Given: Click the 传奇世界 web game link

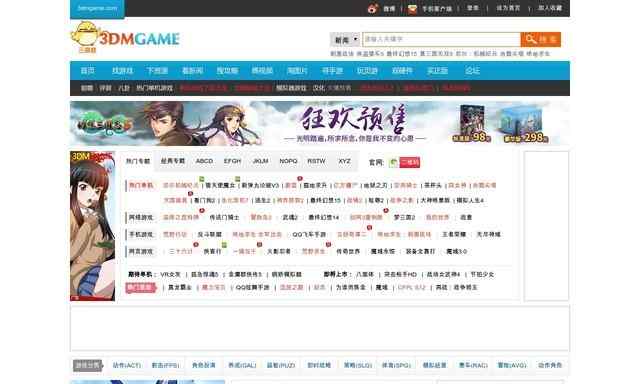Looking at the screenshot, I should coord(348,252).
